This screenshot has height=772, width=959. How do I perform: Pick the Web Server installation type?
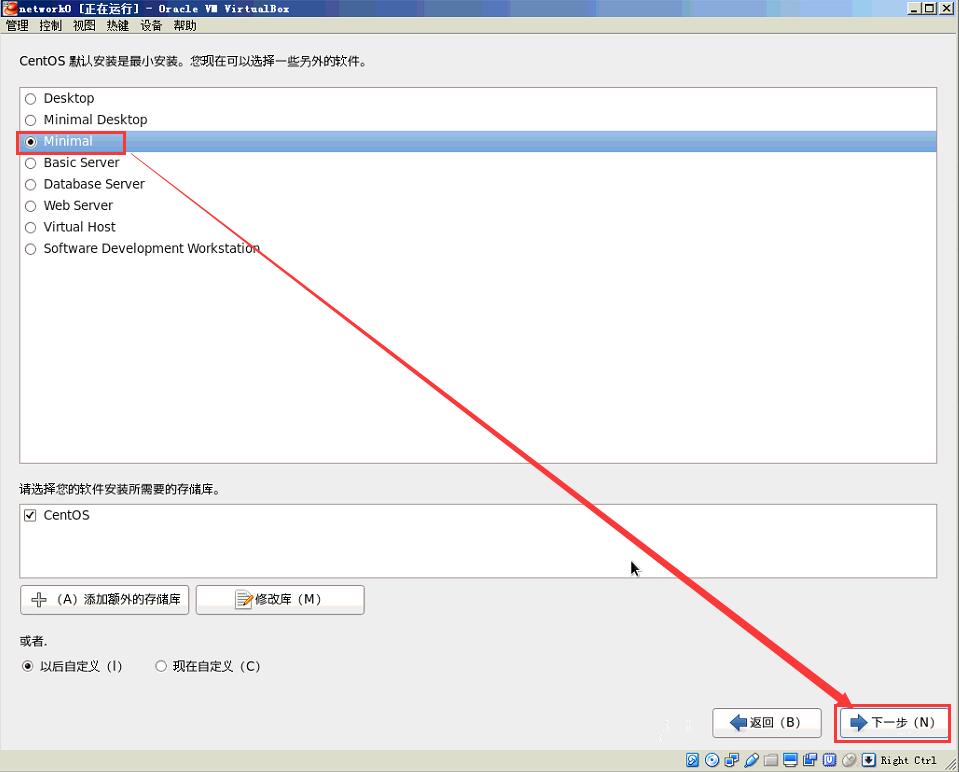pyautogui.click(x=31, y=206)
